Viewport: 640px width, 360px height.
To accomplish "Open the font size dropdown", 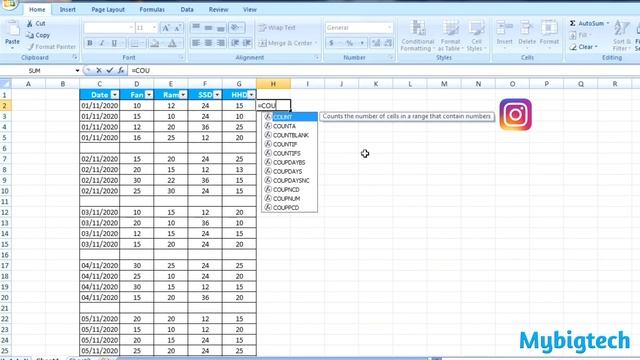I will point(154,28).
